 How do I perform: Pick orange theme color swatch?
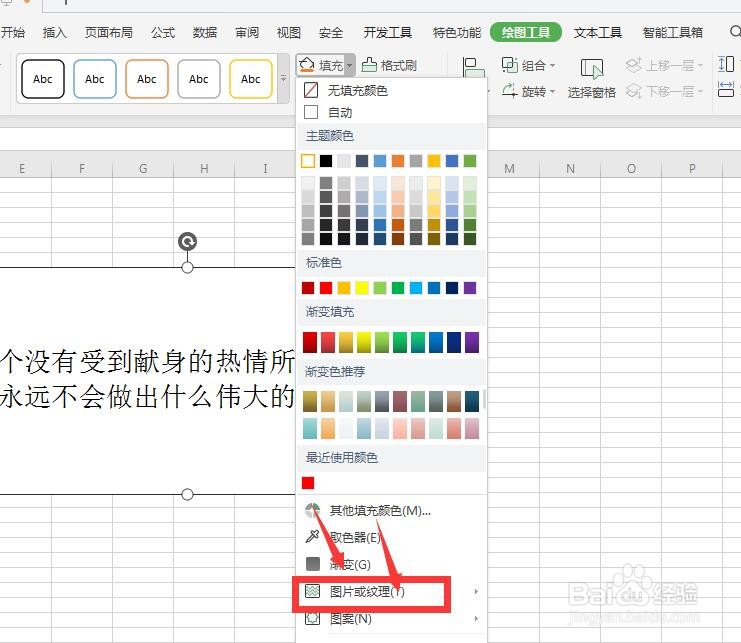pyautogui.click(x=398, y=161)
